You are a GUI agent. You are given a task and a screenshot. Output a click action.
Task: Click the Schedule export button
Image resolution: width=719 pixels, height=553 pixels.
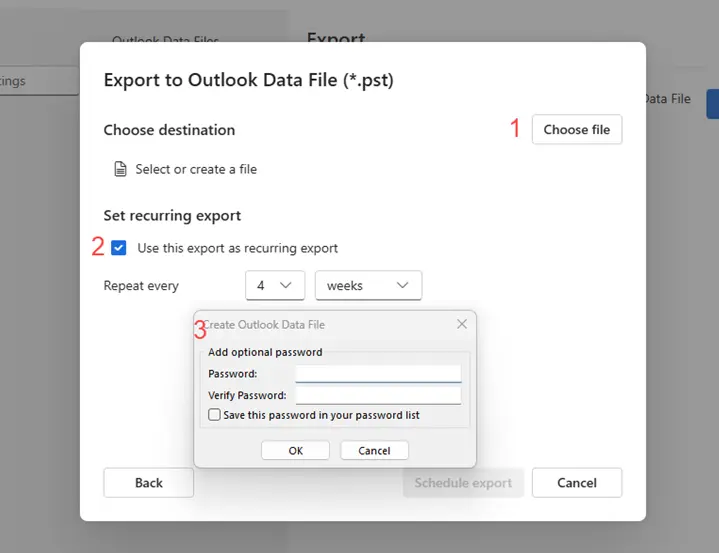pyautogui.click(x=463, y=482)
